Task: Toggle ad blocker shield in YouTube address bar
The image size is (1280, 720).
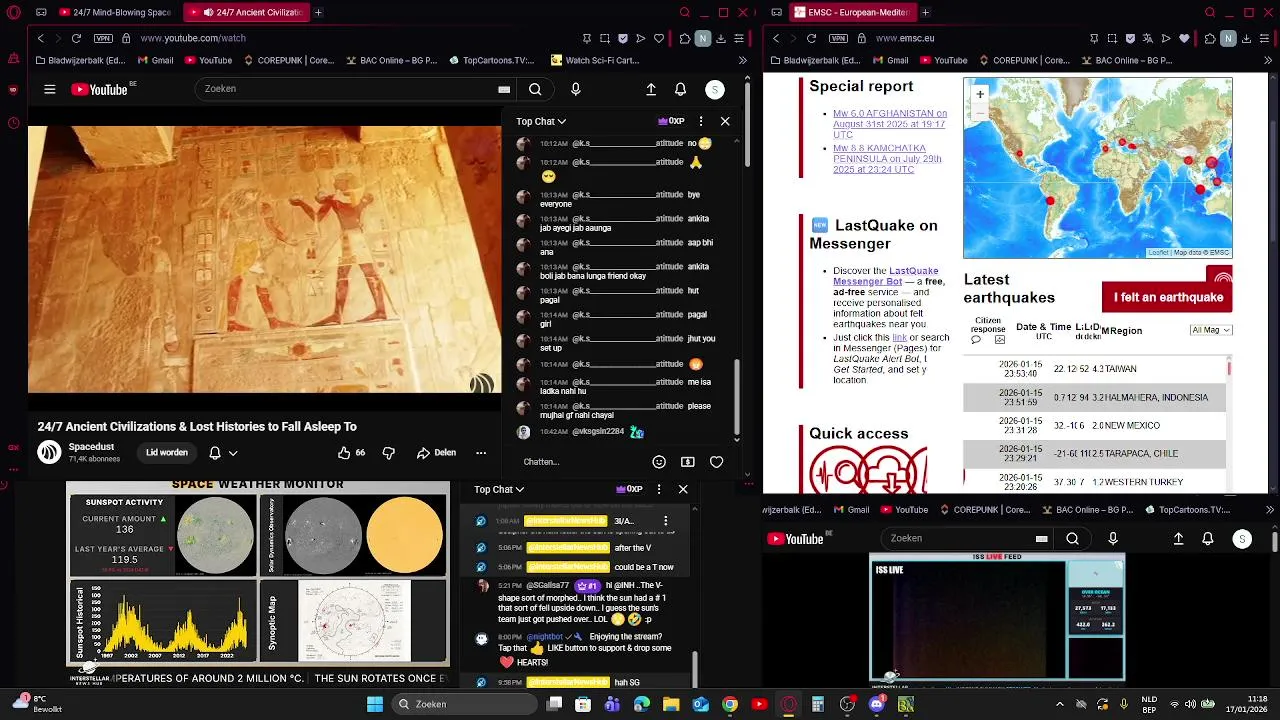Action: click(x=623, y=38)
